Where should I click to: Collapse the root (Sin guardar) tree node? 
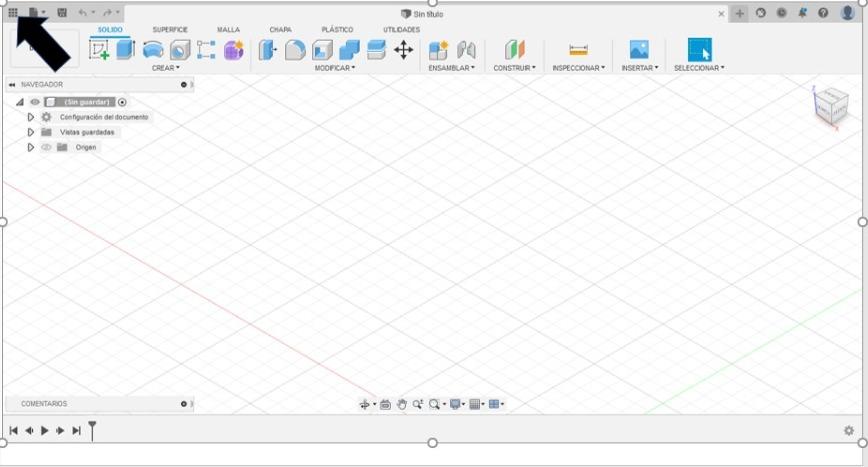[19, 102]
